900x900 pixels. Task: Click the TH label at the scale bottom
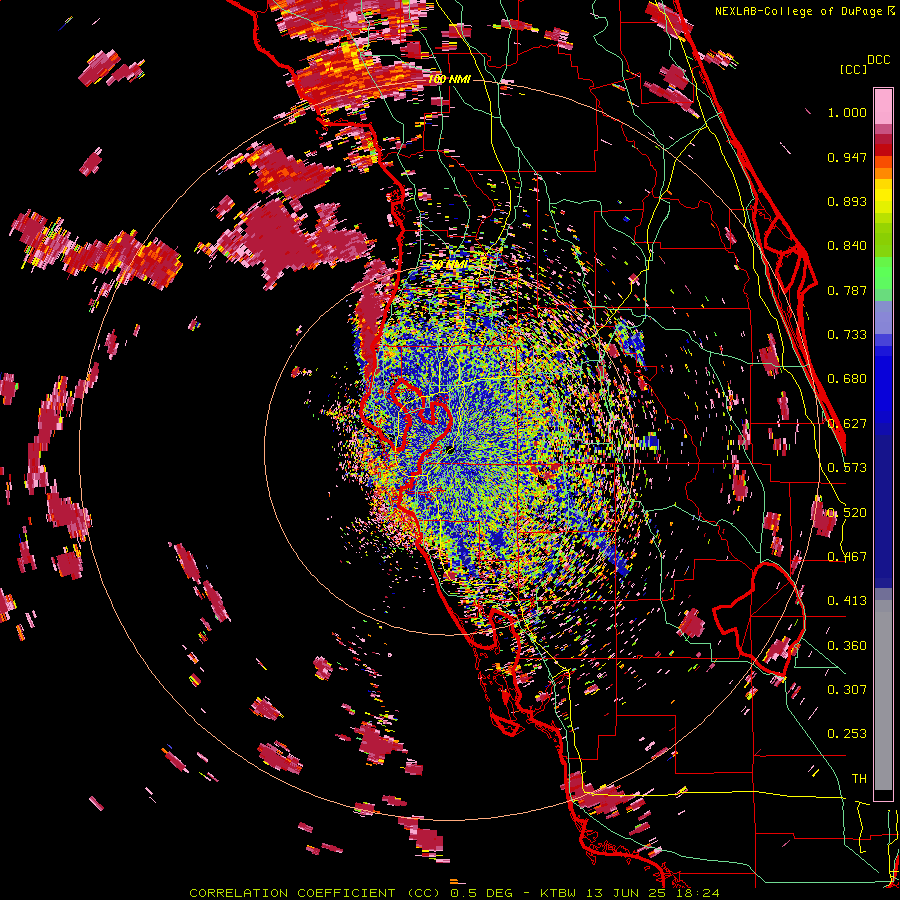pos(859,779)
